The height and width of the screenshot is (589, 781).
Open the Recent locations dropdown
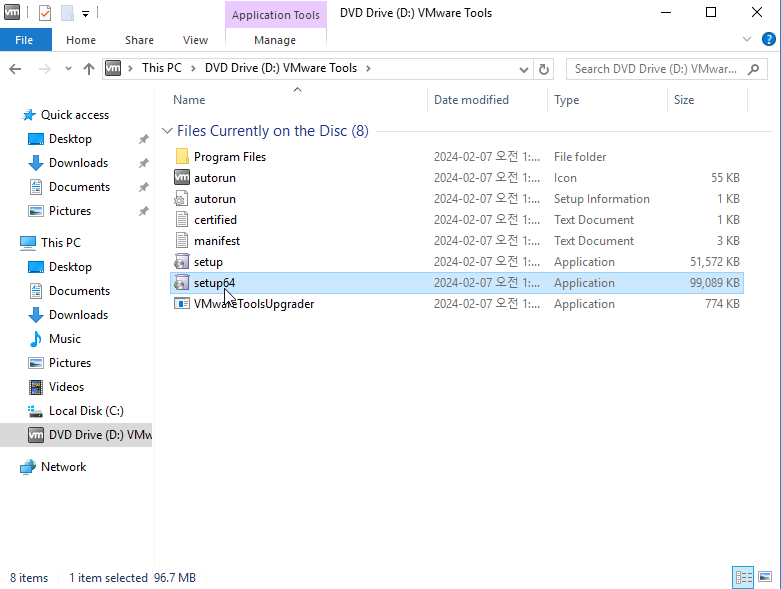(68, 69)
